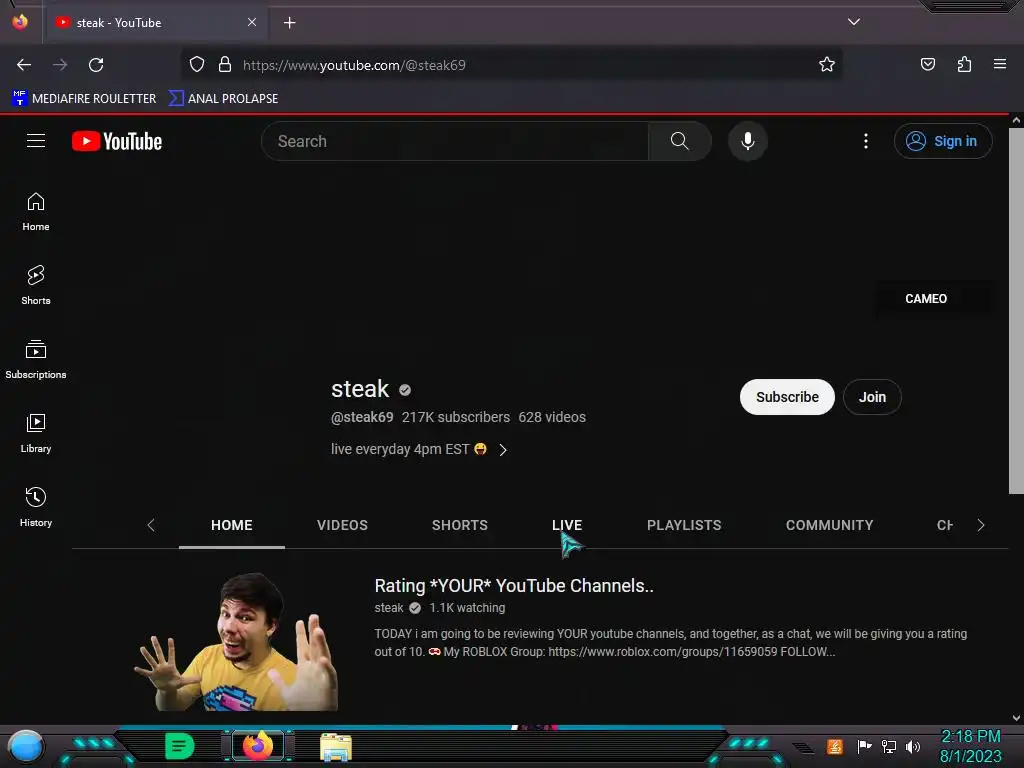Open Rating *YOUR* YouTube Channels.. video title
1024x768 pixels.
(514, 586)
